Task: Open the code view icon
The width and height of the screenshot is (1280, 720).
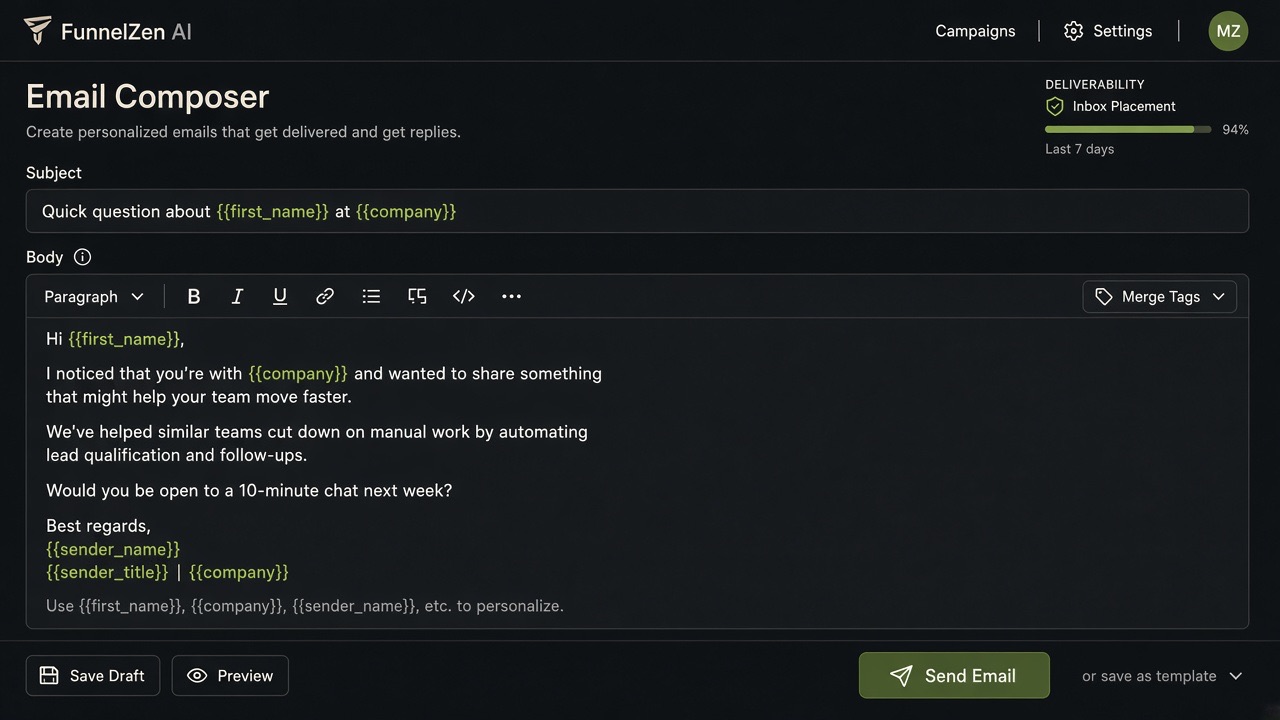Action: pos(464,296)
